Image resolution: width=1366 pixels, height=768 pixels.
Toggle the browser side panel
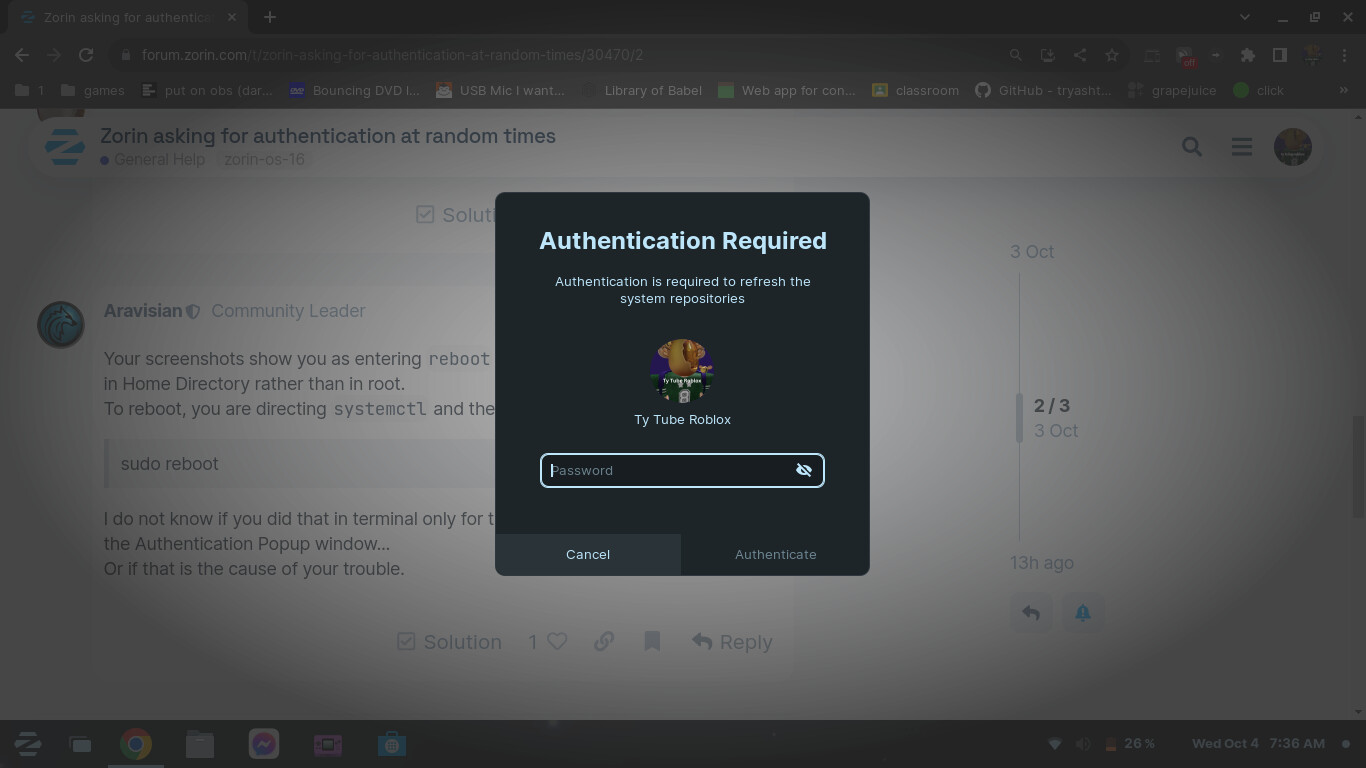tap(1279, 55)
